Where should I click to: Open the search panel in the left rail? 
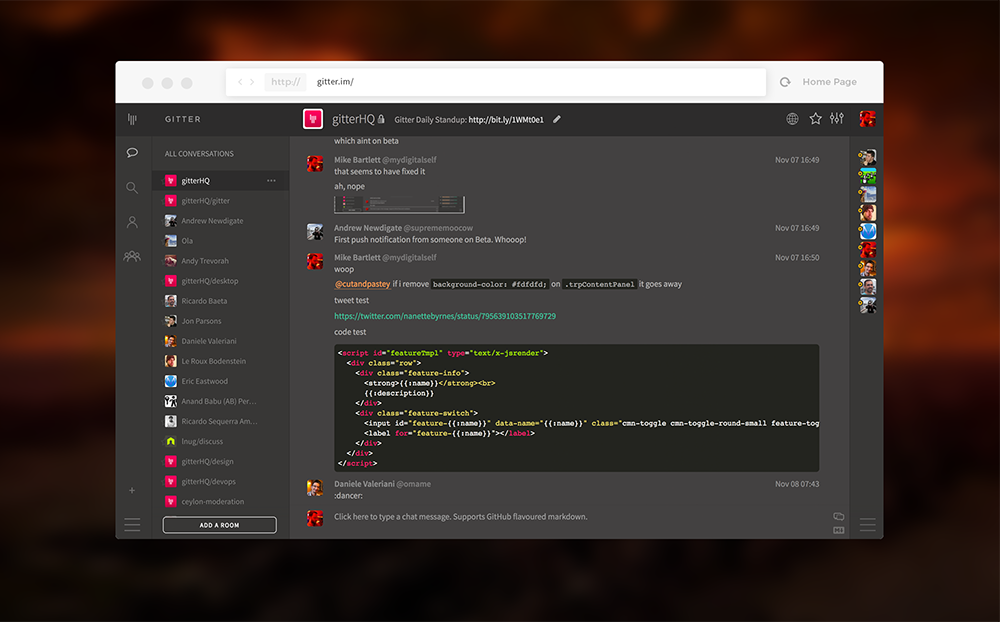131,187
